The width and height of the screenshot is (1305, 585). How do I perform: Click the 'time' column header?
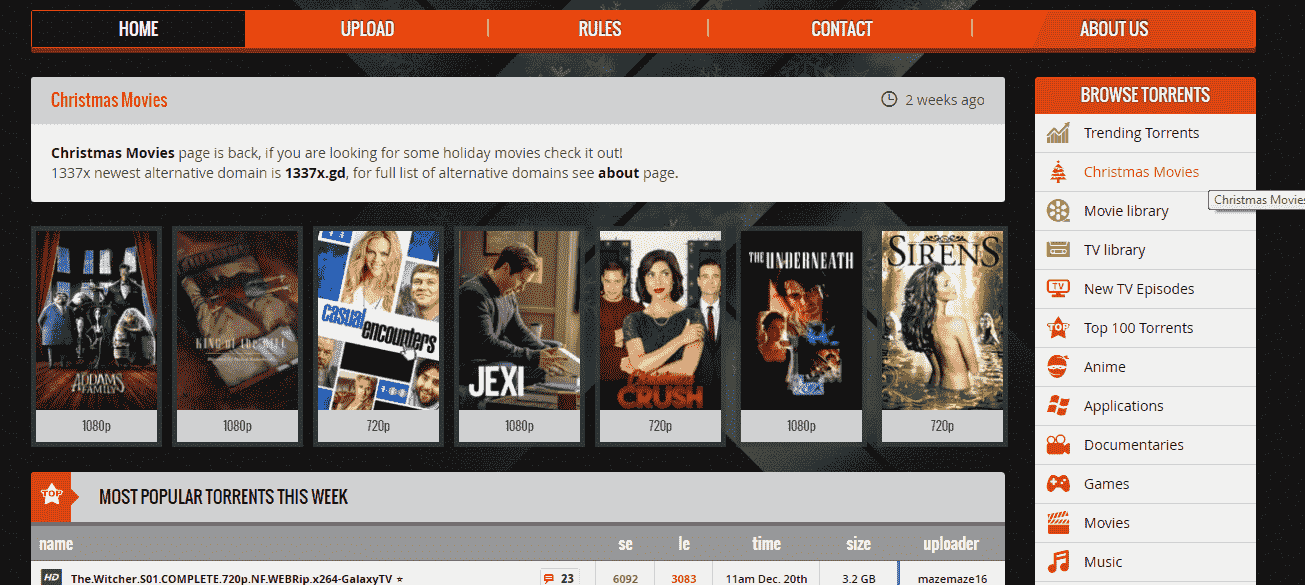[766, 544]
